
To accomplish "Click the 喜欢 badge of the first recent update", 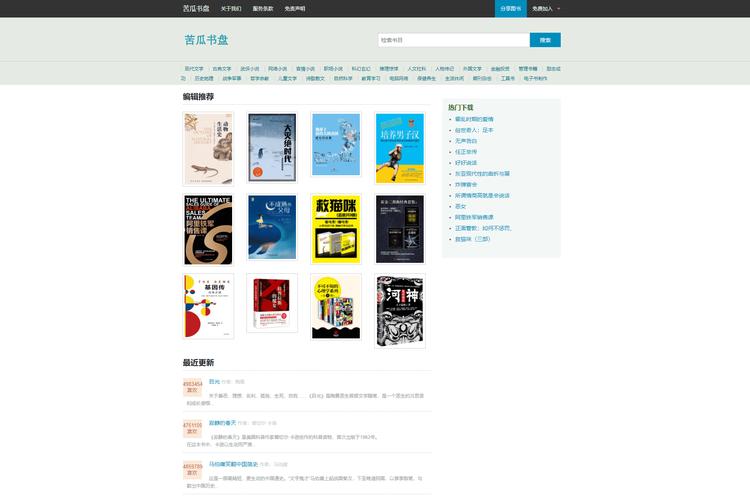I will 192,387.
